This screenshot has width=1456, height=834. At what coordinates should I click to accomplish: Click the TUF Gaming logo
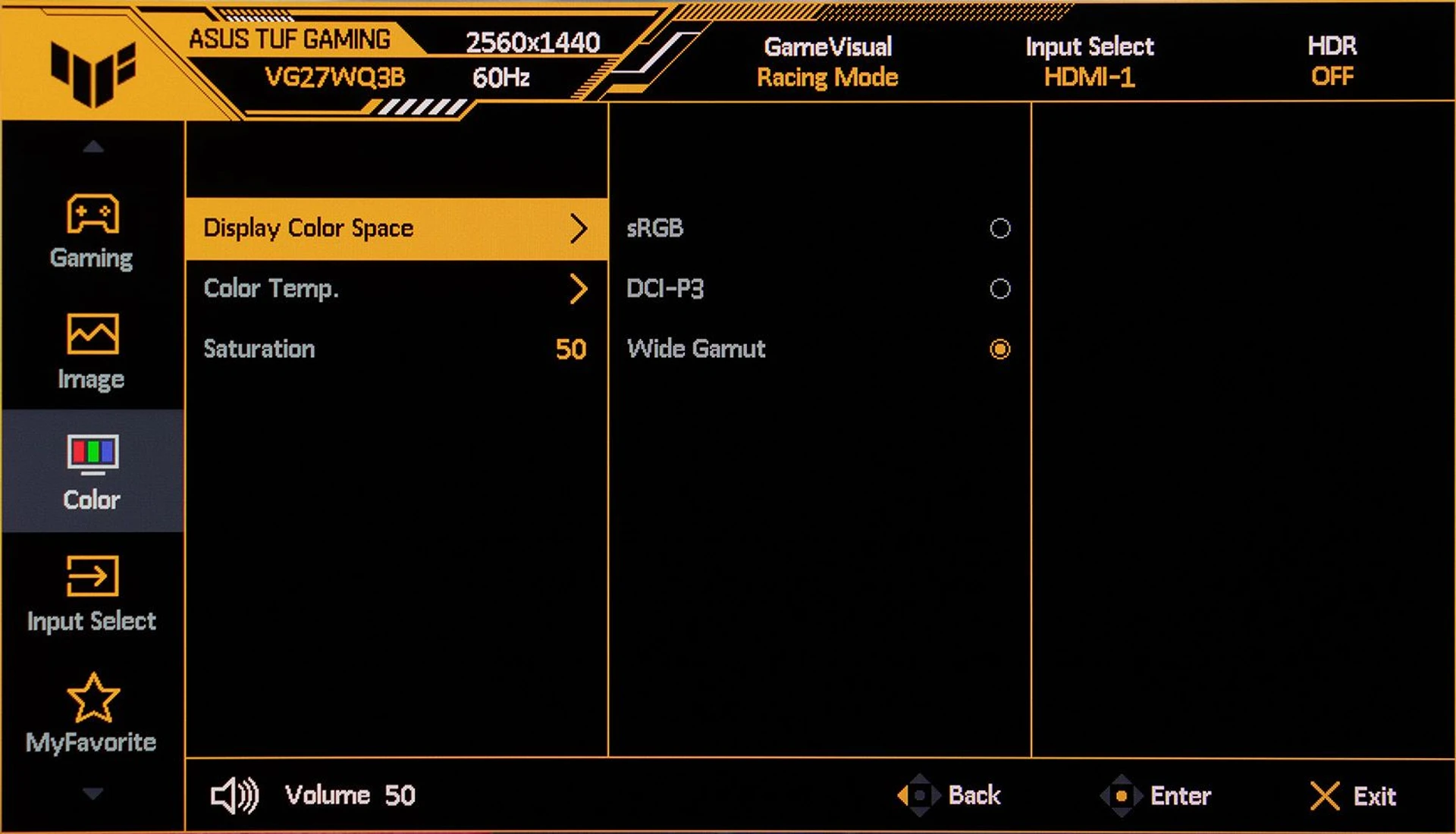(93, 74)
